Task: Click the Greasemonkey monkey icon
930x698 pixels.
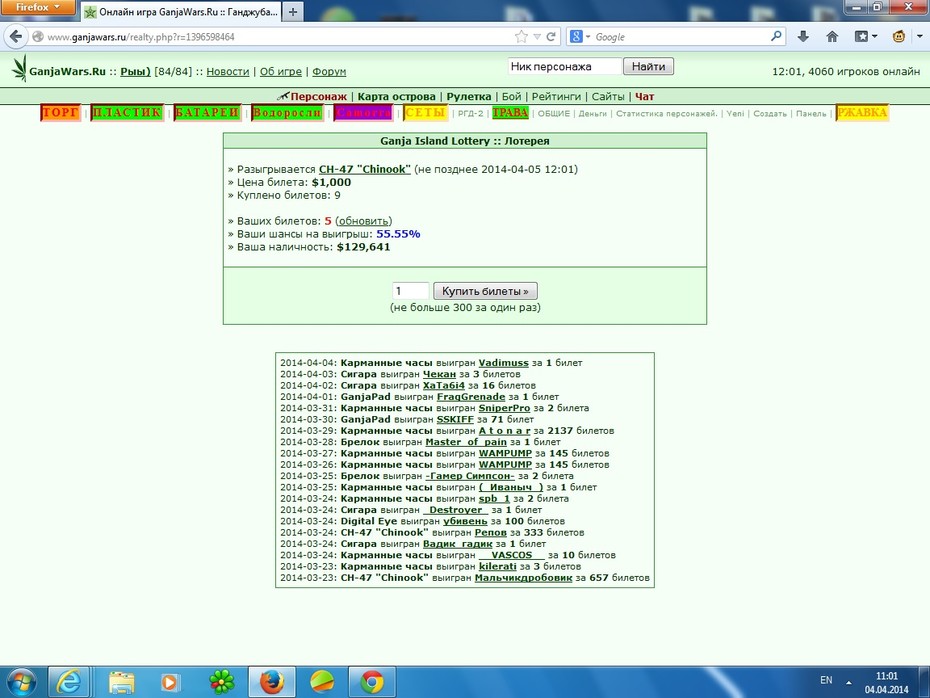Action: point(899,37)
